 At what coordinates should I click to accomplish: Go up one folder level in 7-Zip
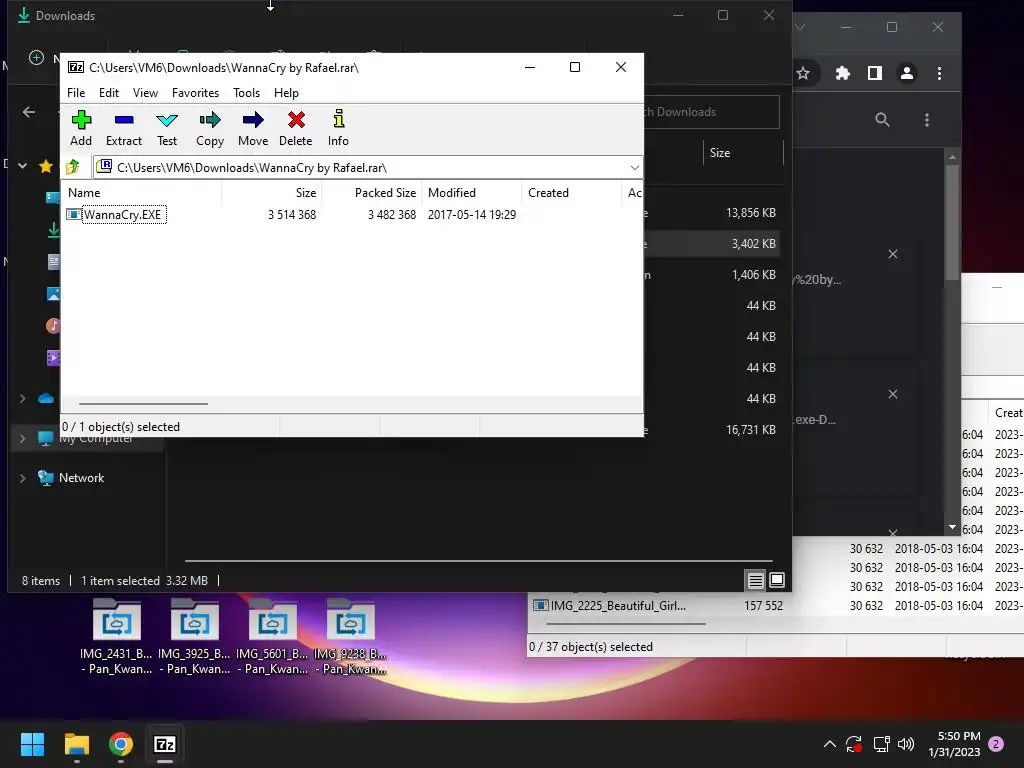(73, 167)
